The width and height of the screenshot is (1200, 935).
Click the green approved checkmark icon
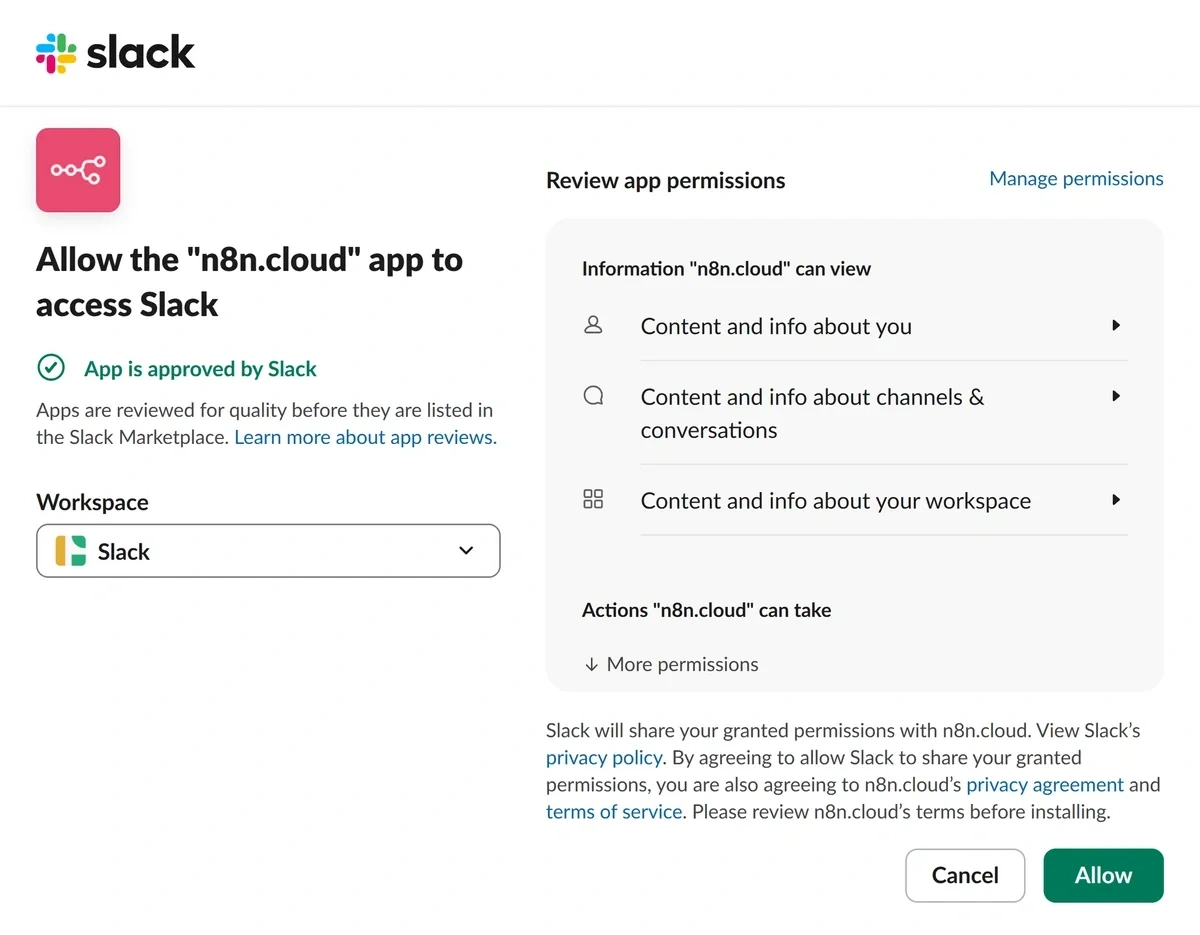(50, 368)
